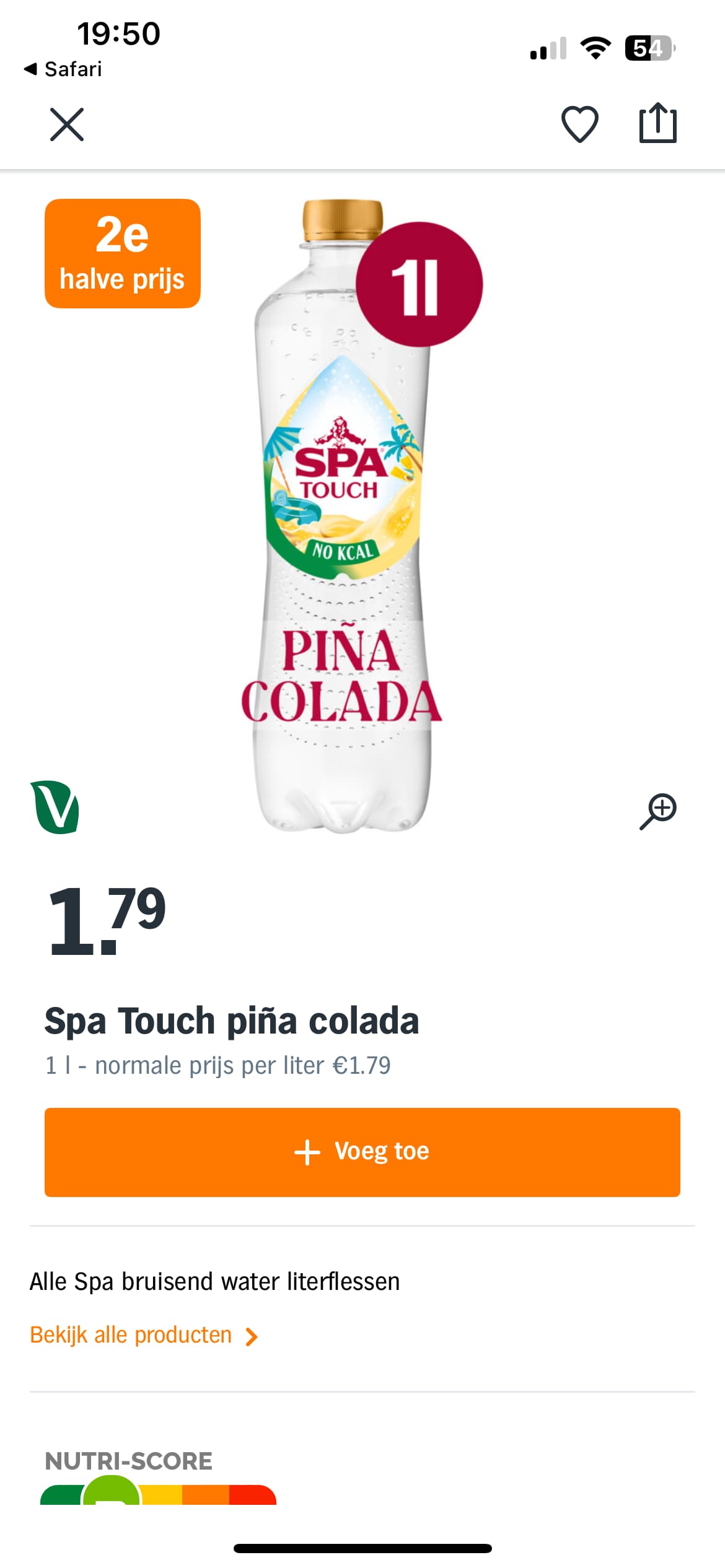Tap the heart favorite icon

(579, 124)
